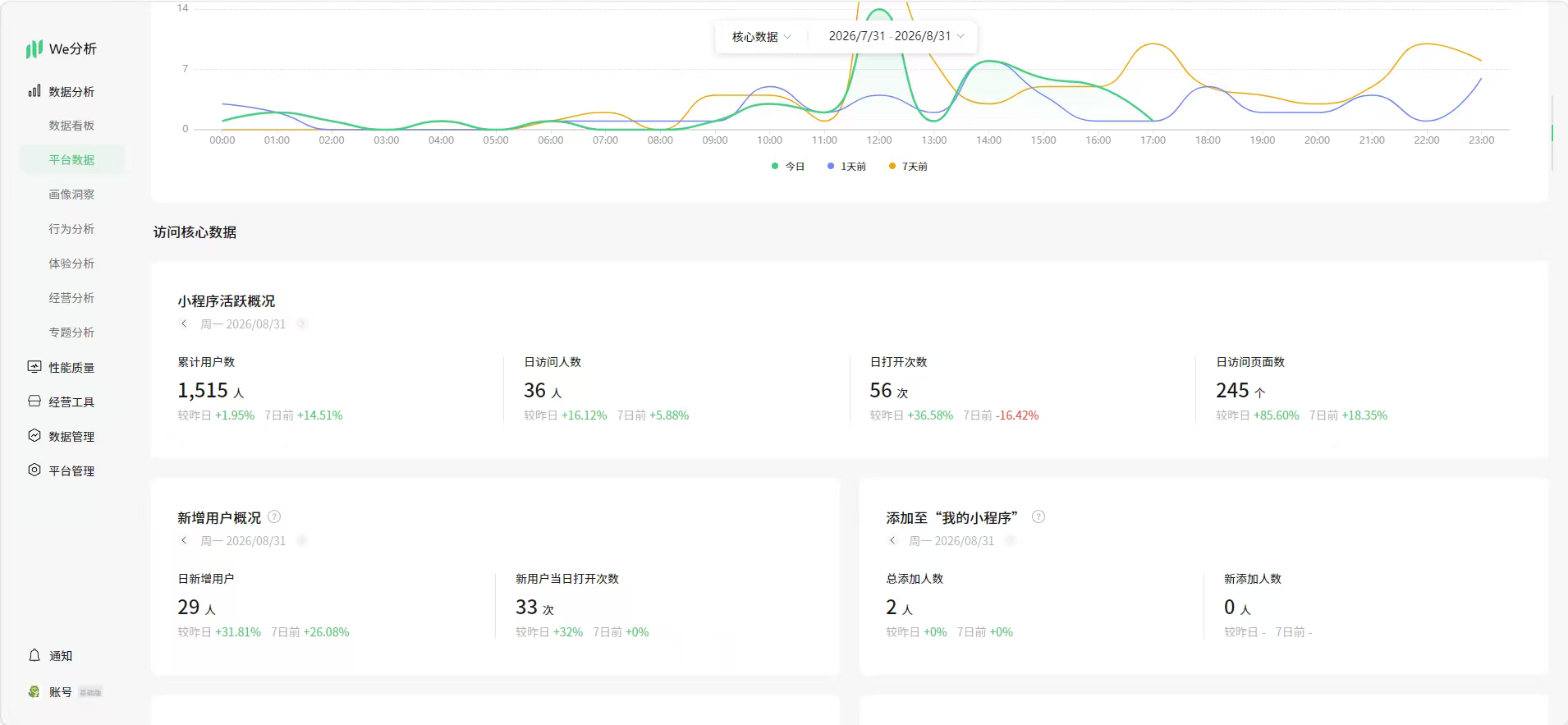Screen dimensions: 1568x725
Task: Click the 通知 bell icon
Action: click(34, 655)
